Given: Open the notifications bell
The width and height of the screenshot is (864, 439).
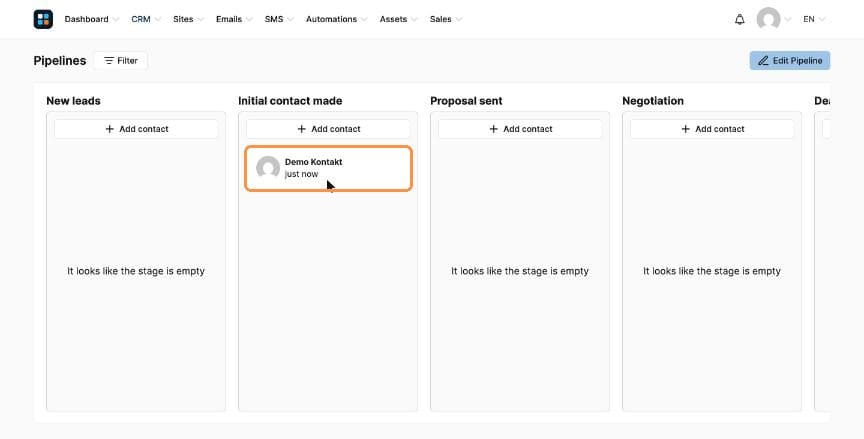Looking at the screenshot, I should (739, 19).
